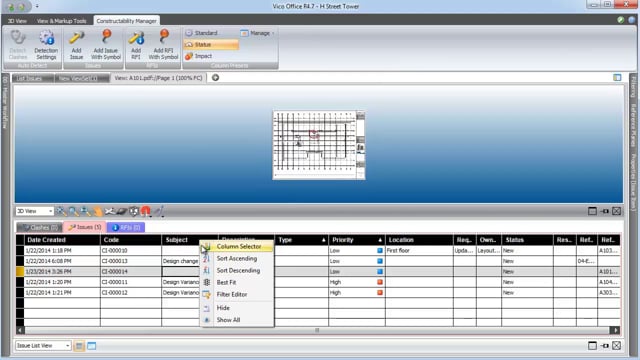Select the Constructability Manager ribbon tab
Image resolution: width=640 pixels, height=360 pixels.
tap(127, 21)
